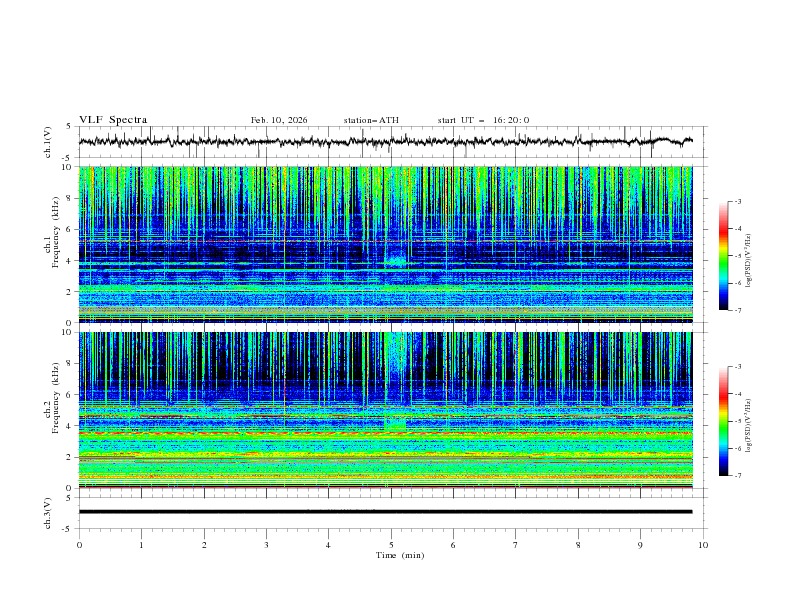Click the 'Time (min)' axis label
The width and height of the screenshot is (792, 612).
pos(400,555)
